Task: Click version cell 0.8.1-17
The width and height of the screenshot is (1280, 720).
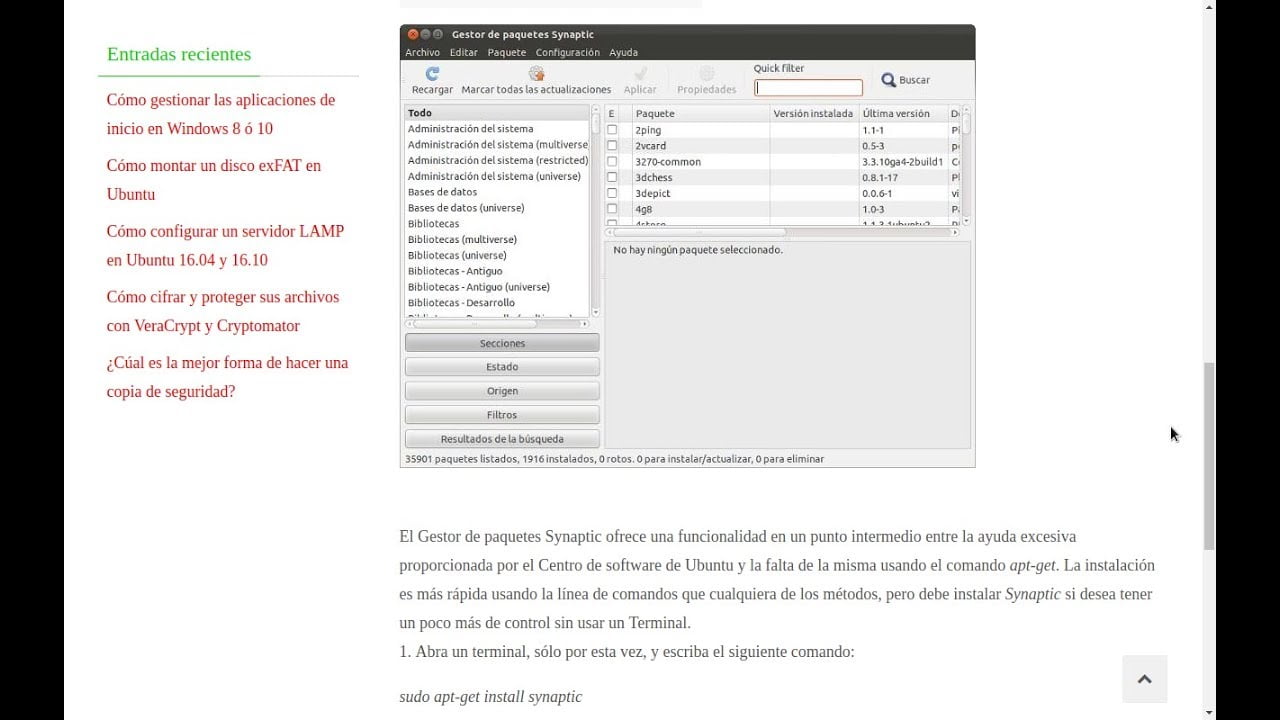Action: click(x=880, y=178)
